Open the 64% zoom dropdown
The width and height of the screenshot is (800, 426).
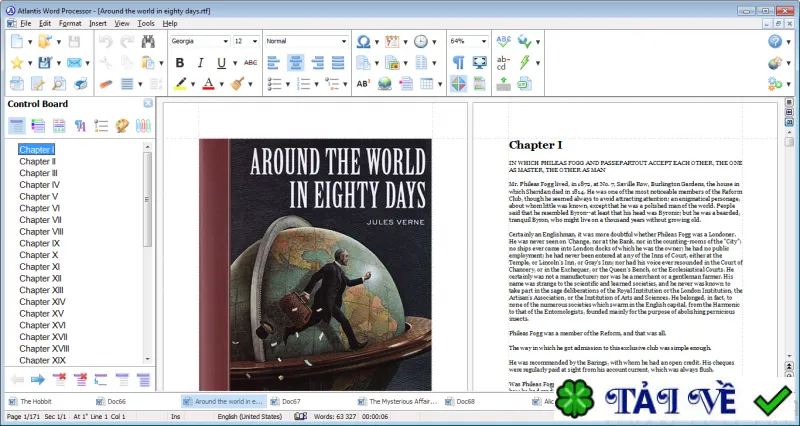tap(468, 41)
